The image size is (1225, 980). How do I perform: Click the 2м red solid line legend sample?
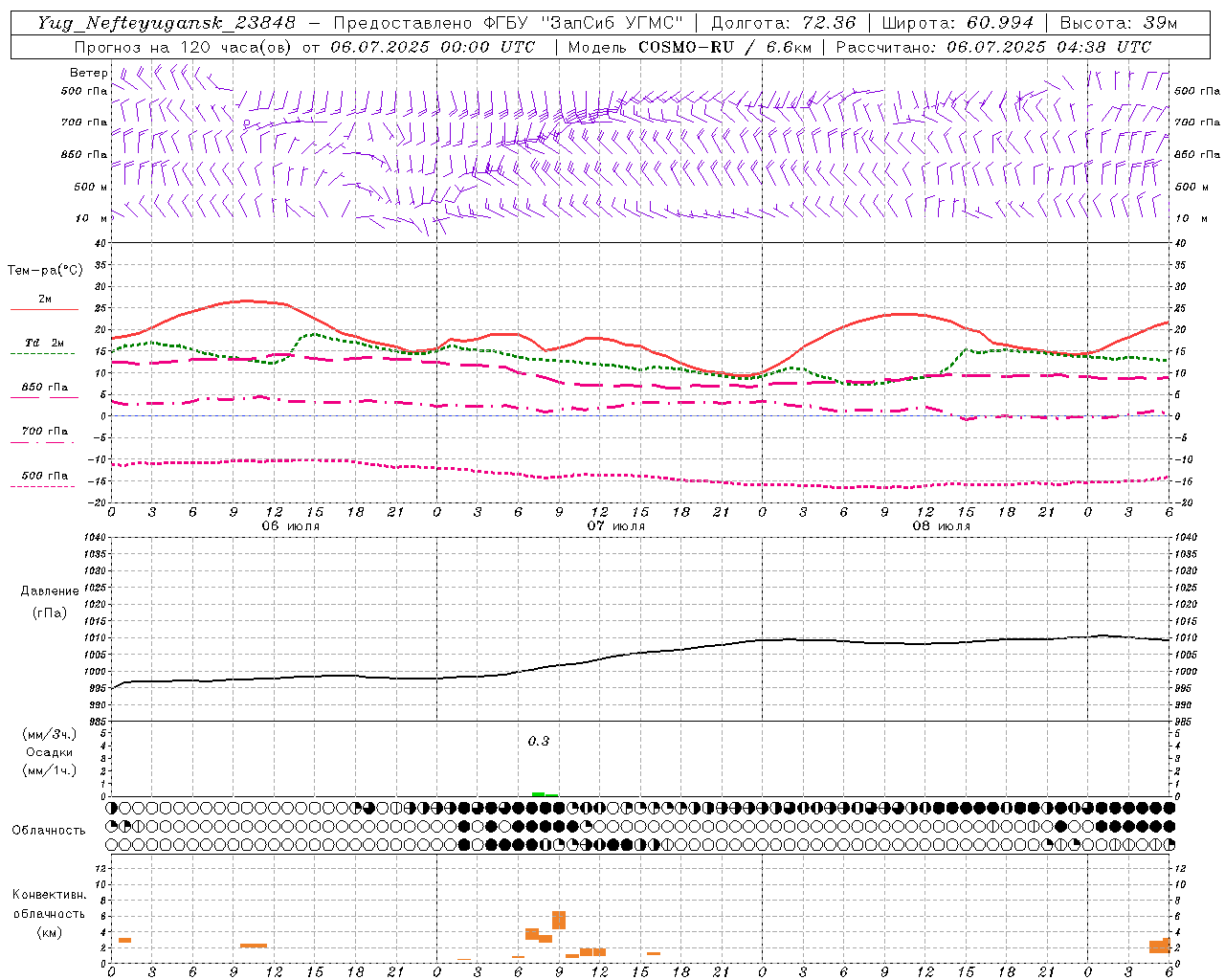tap(44, 310)
